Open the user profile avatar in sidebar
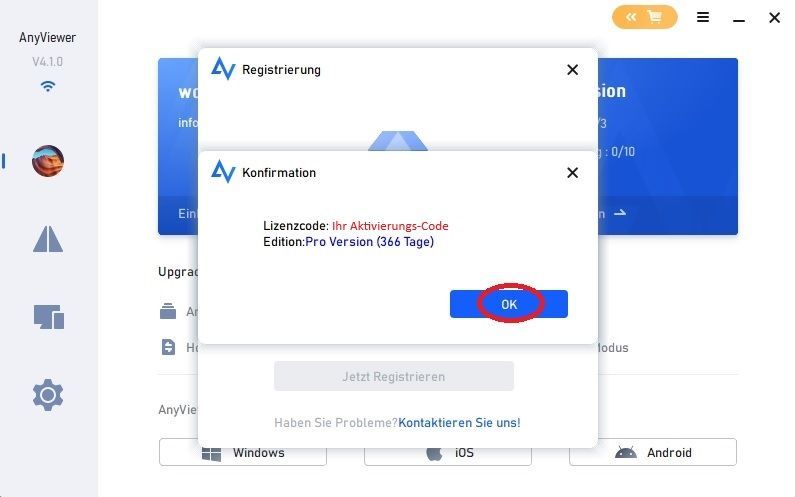The width and height of the screenshot is (795, 497). [48, 161]
